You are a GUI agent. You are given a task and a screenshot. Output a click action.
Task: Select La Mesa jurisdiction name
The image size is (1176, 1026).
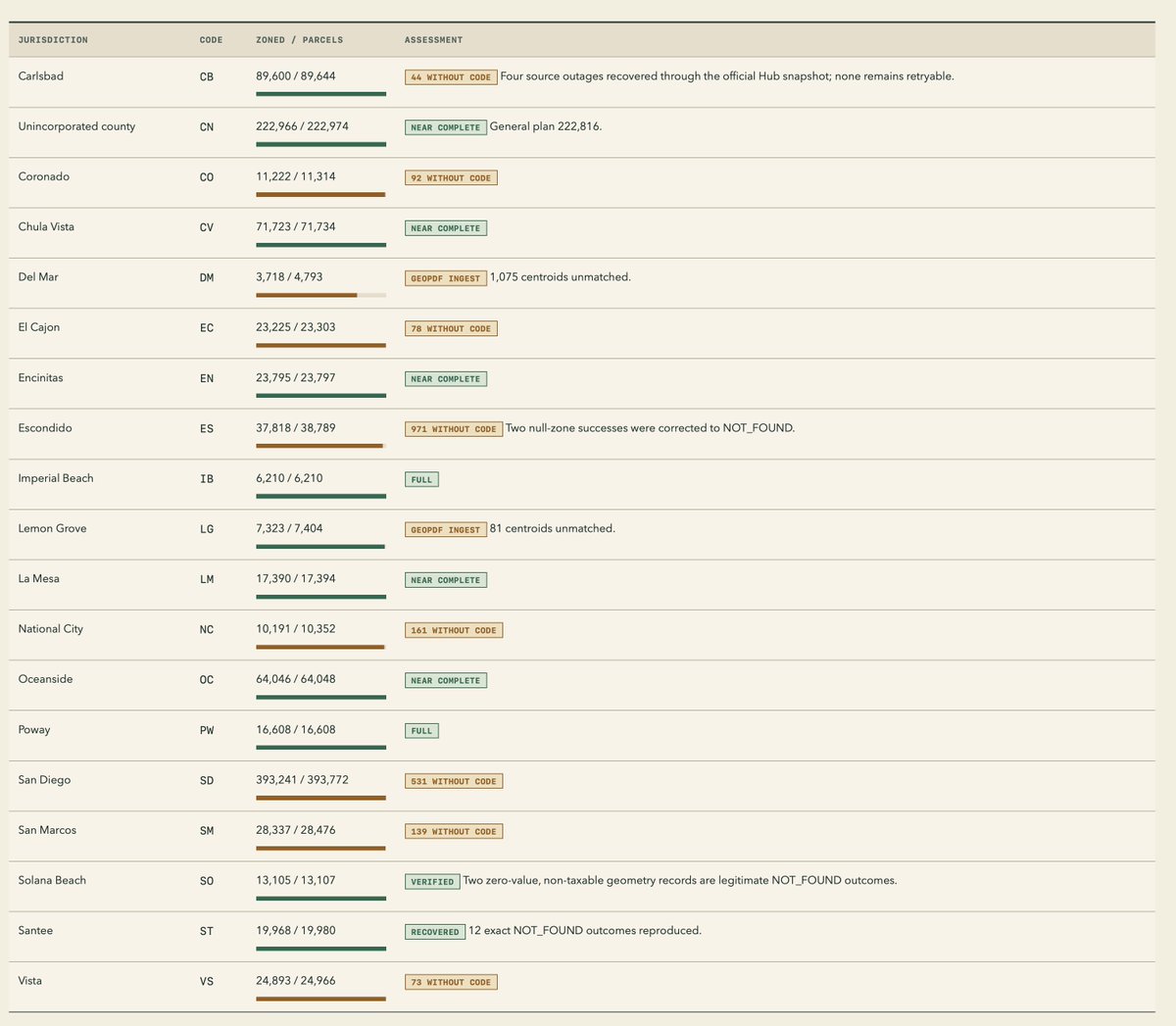click(x=38, y=578)
